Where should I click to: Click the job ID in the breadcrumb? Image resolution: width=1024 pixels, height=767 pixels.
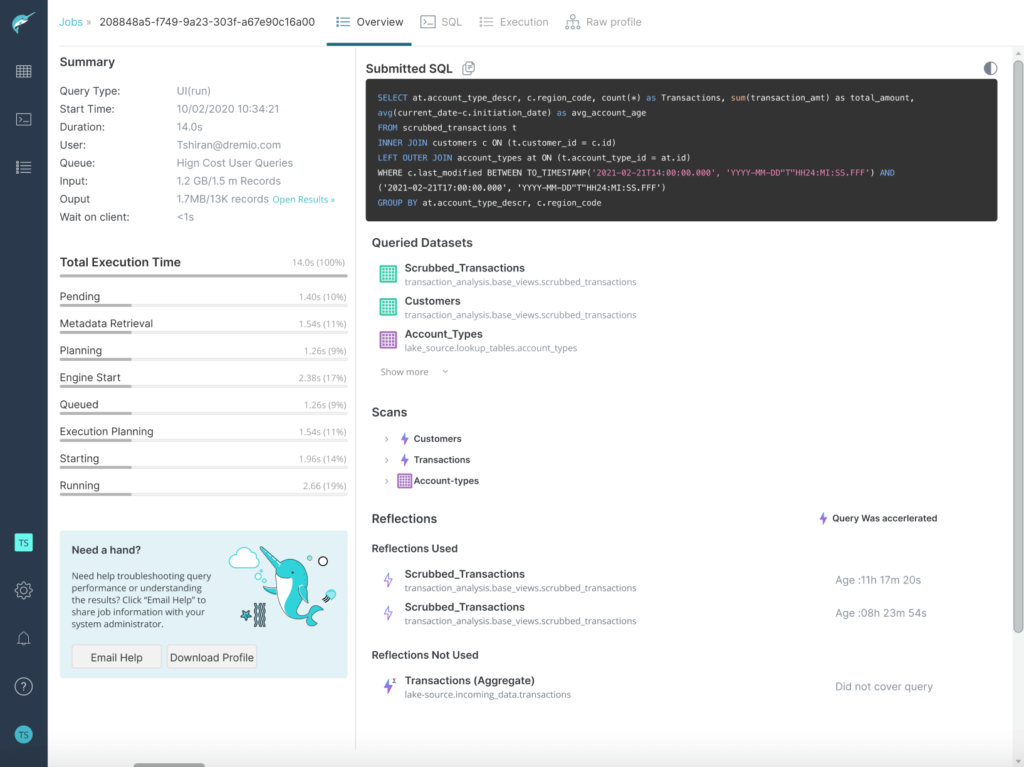tap(207, 22)
